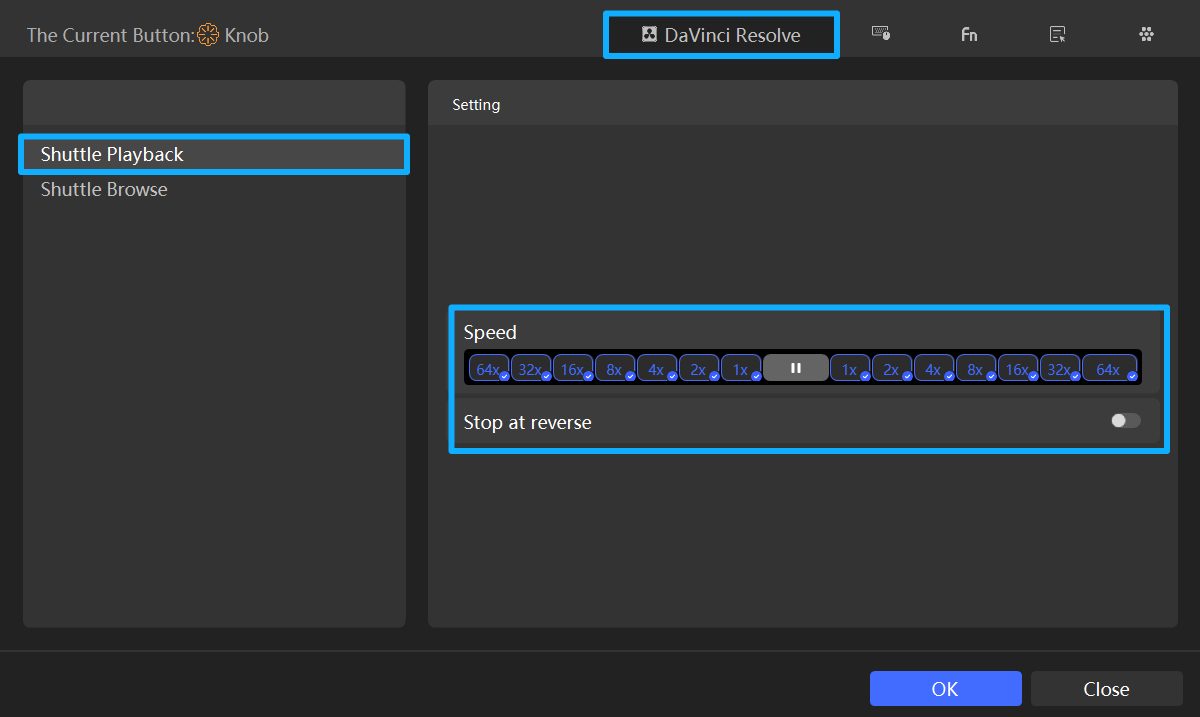This screenshot has width=1200, height=717.
Task: Click the Knob icon beside Current Button label
Action: (x=206, y=34)
